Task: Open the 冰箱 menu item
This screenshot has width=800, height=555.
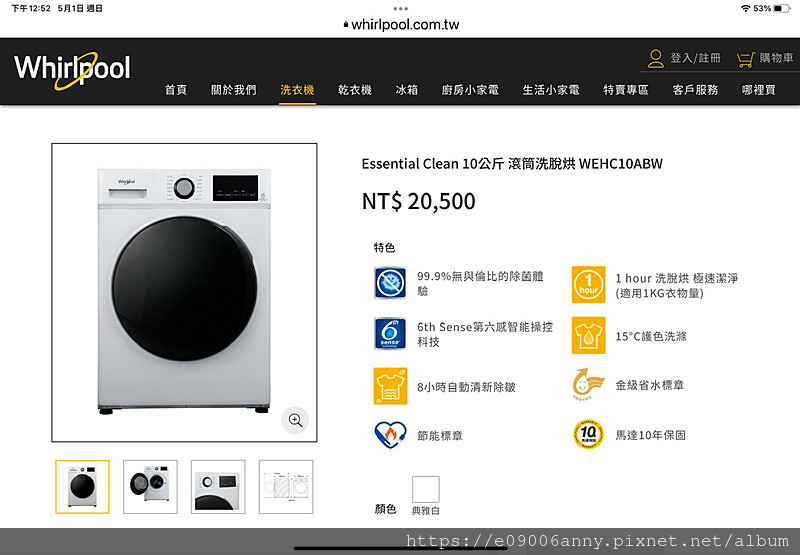Action: pos(407,90)
